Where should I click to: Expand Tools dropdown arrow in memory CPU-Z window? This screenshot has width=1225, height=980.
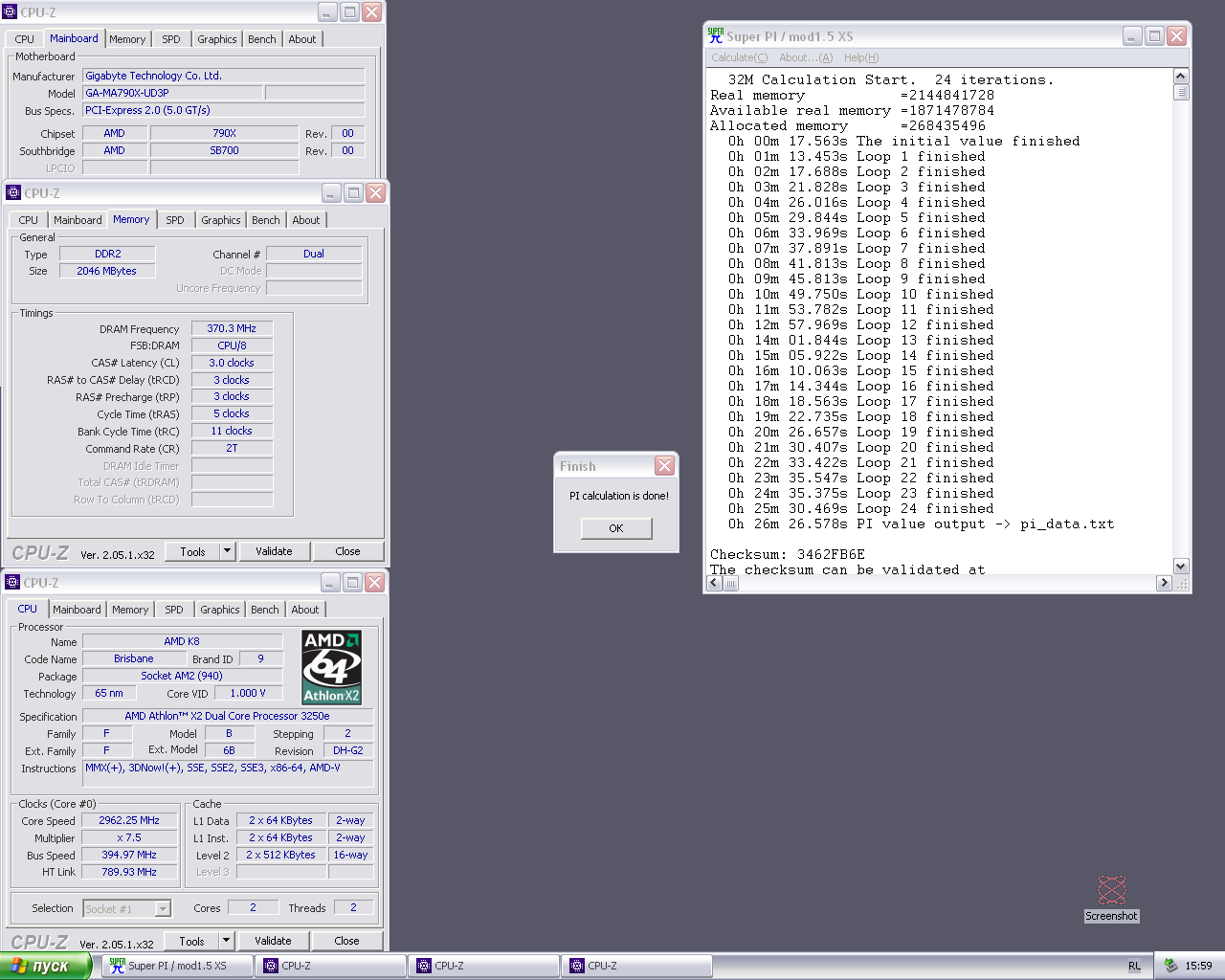[227, 552]
